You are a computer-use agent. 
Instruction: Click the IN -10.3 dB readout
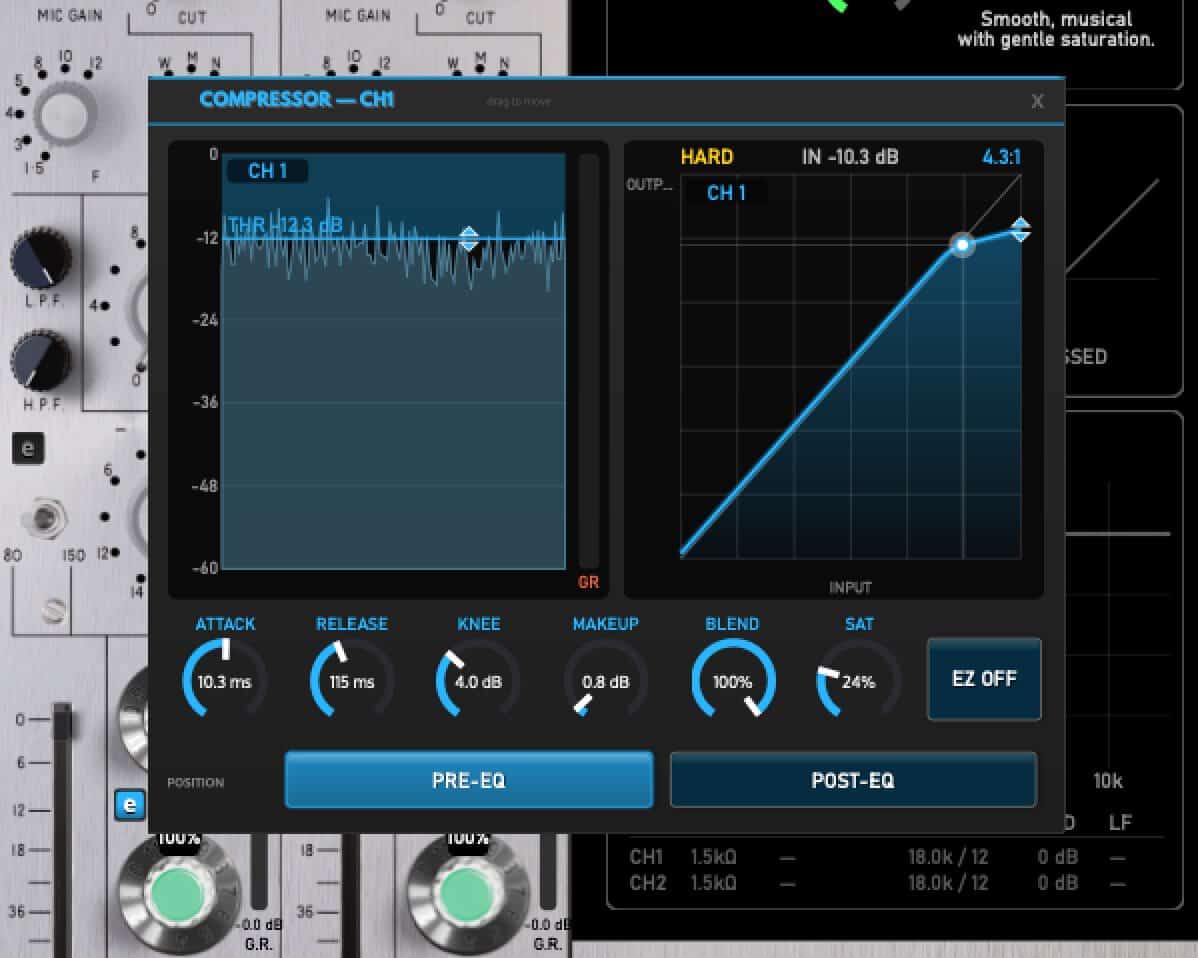click(x=850, y=157)
